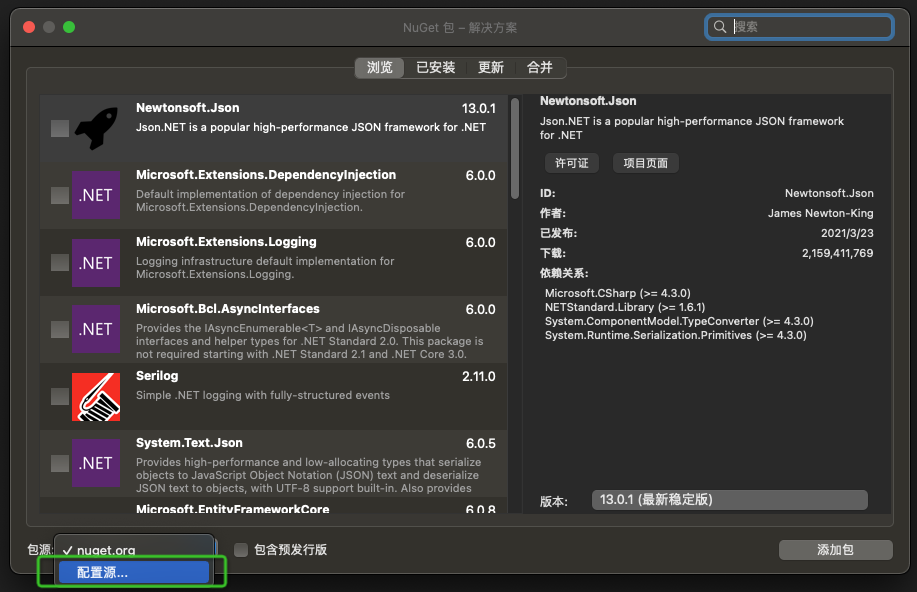
Task: Click the dependency Microsoft.CSharp (>= 4.3.0)
Action: click(x=618, y=293)
